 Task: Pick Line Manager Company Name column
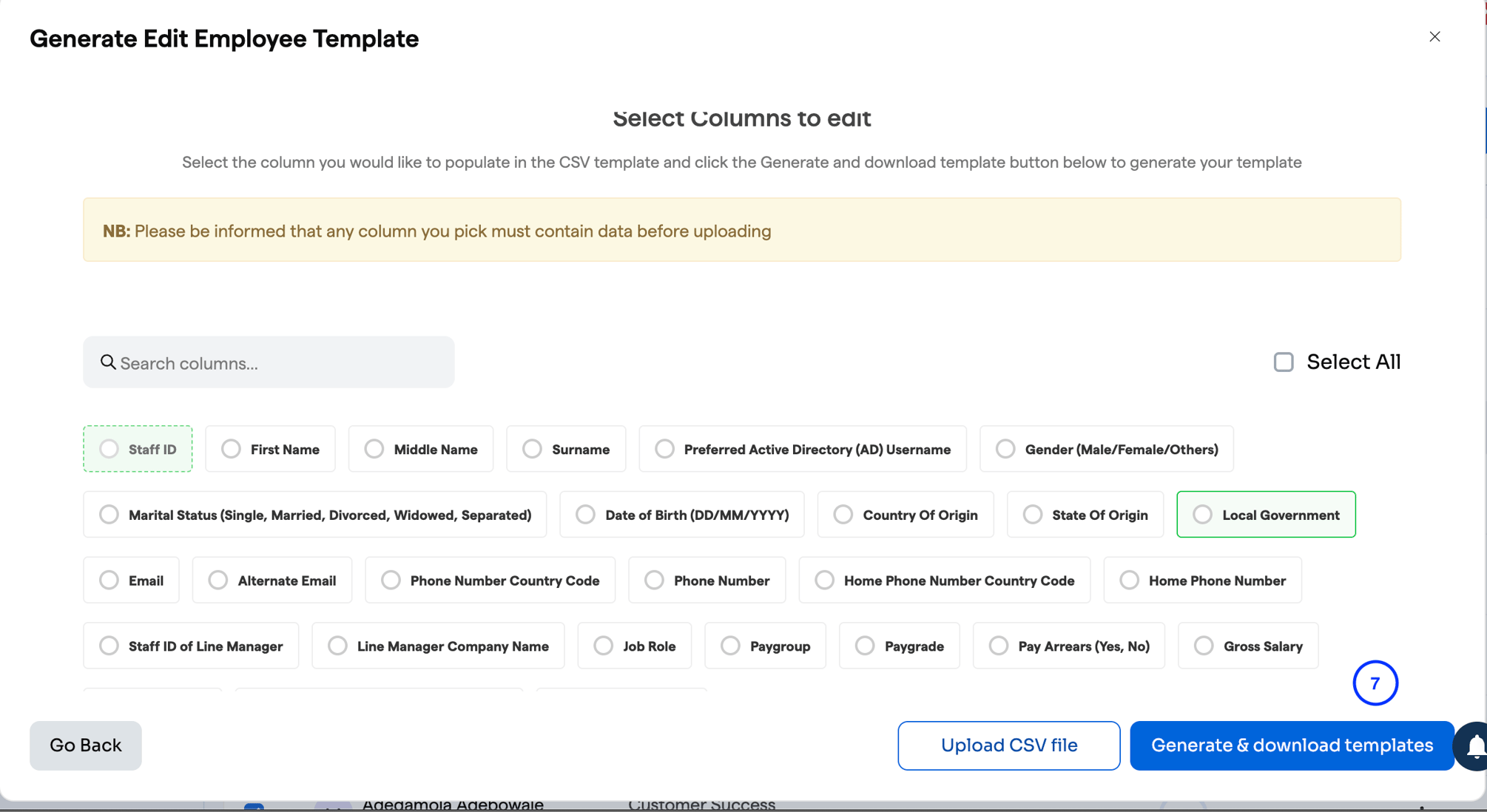point(438,646)
